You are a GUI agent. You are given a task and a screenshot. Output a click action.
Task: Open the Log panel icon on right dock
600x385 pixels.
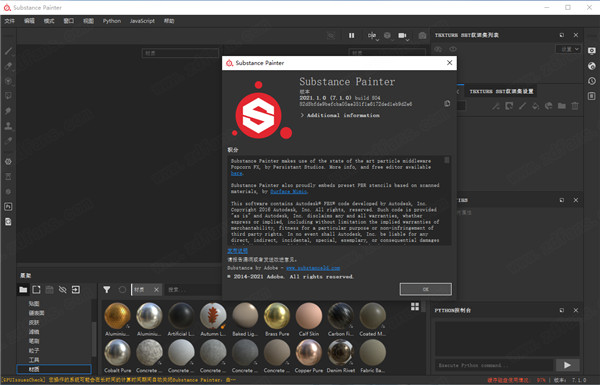[592, 96]
